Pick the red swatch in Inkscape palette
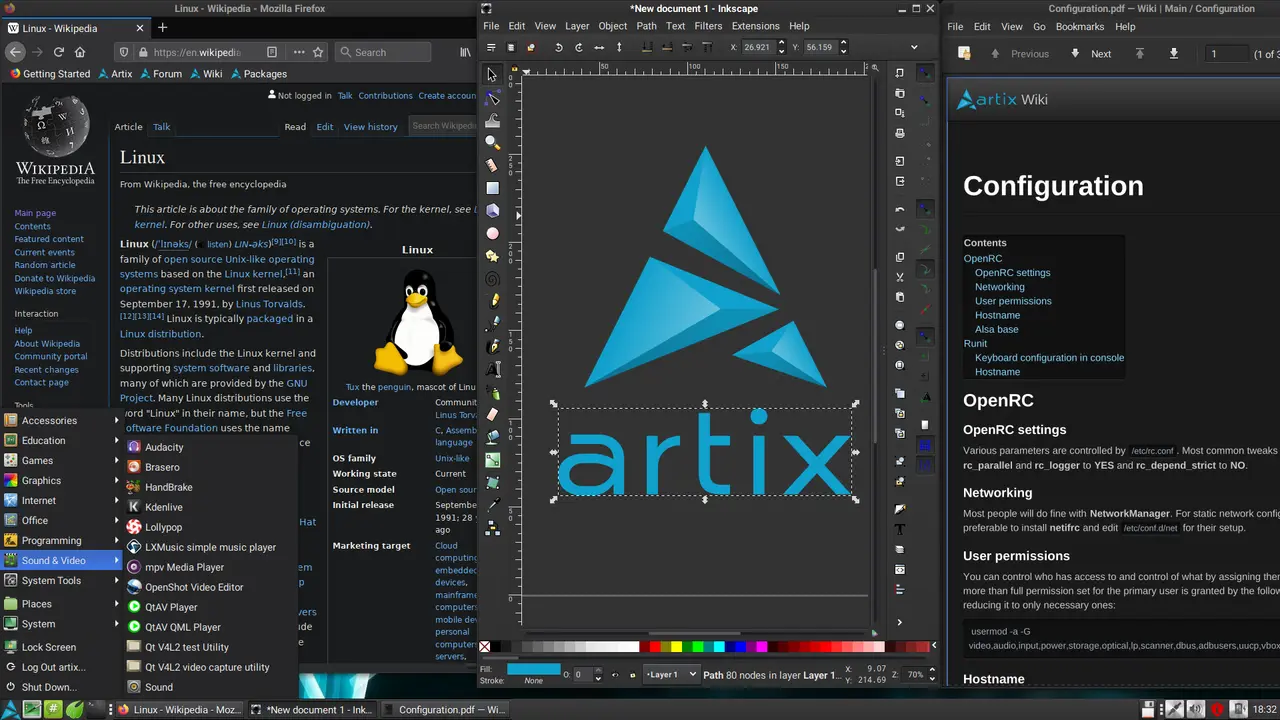Viewport: 1280px width, 720px height. point(656,647)
